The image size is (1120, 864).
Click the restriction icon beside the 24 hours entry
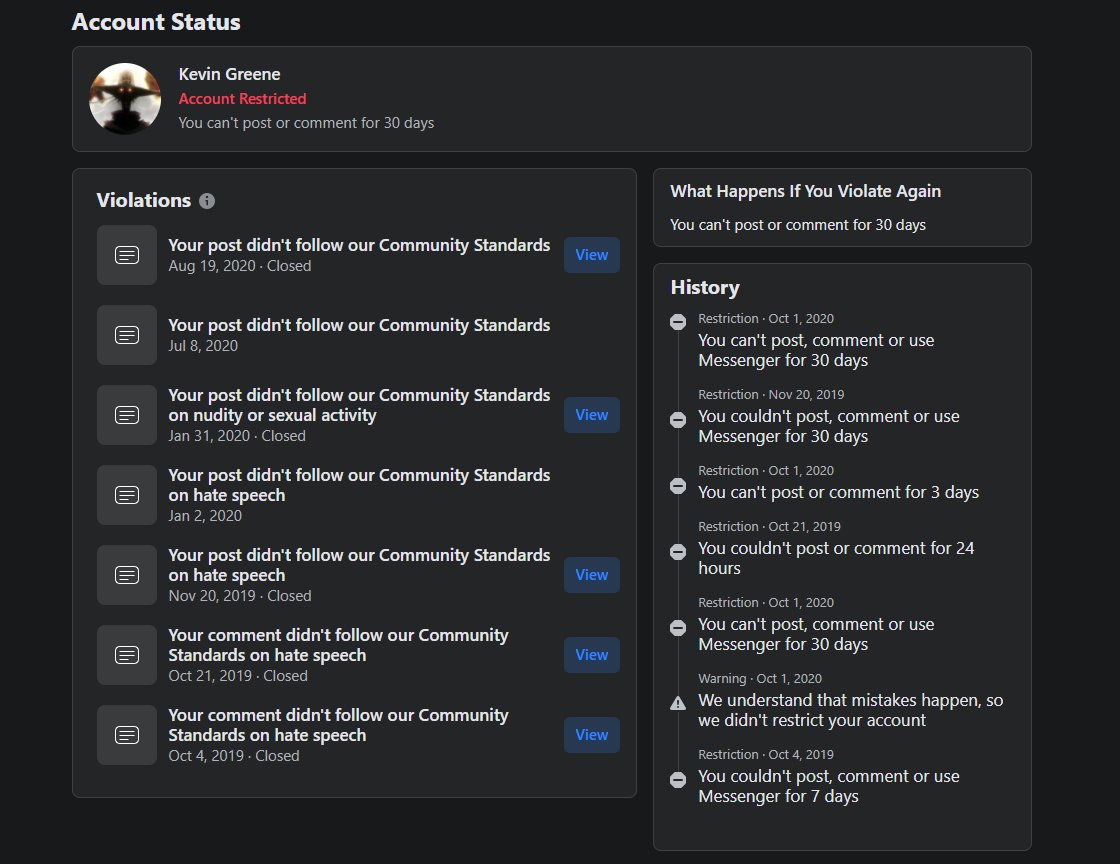(678, 552)
